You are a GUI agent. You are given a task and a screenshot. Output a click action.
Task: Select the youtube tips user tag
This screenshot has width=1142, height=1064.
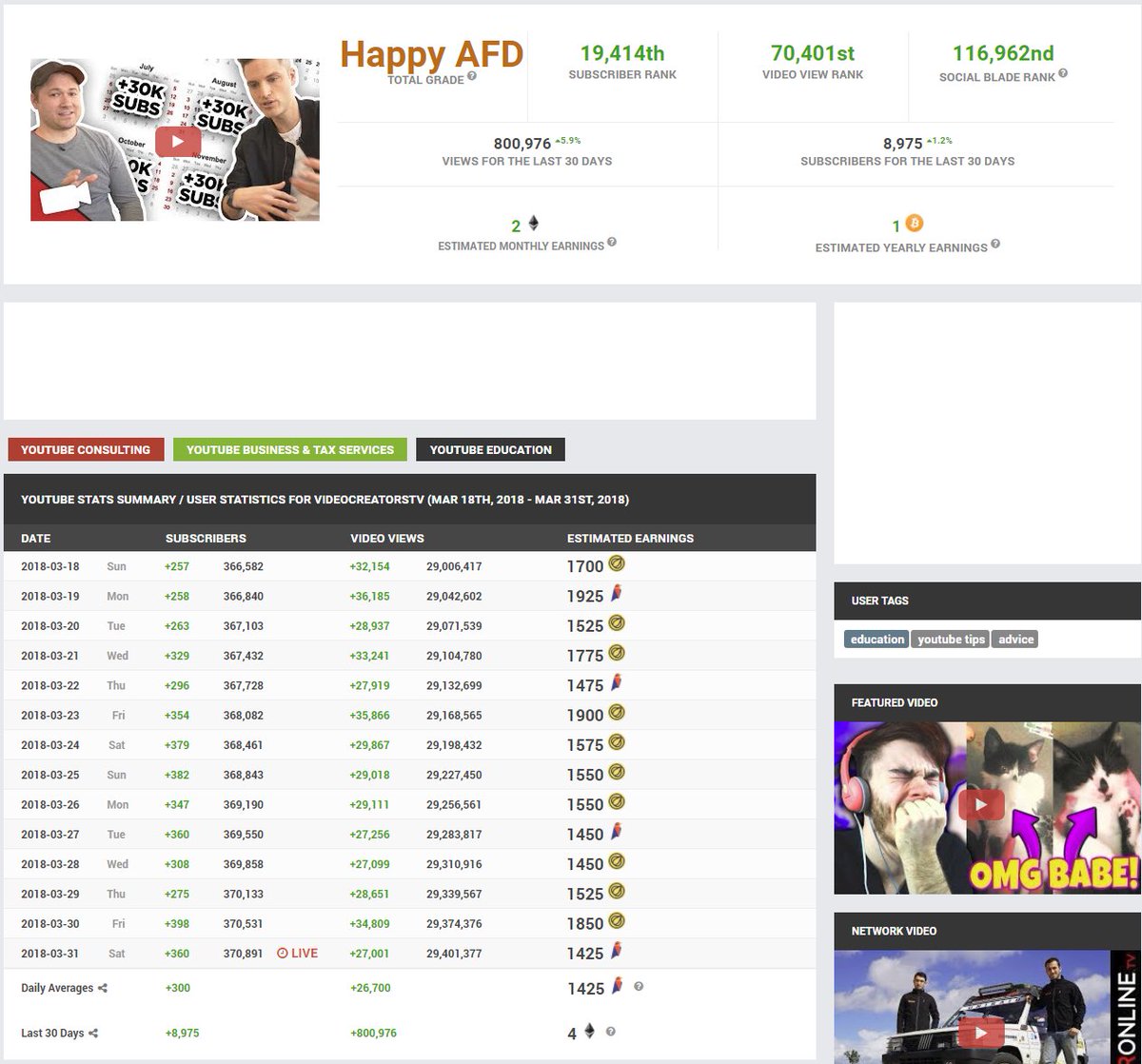point(951,640)
